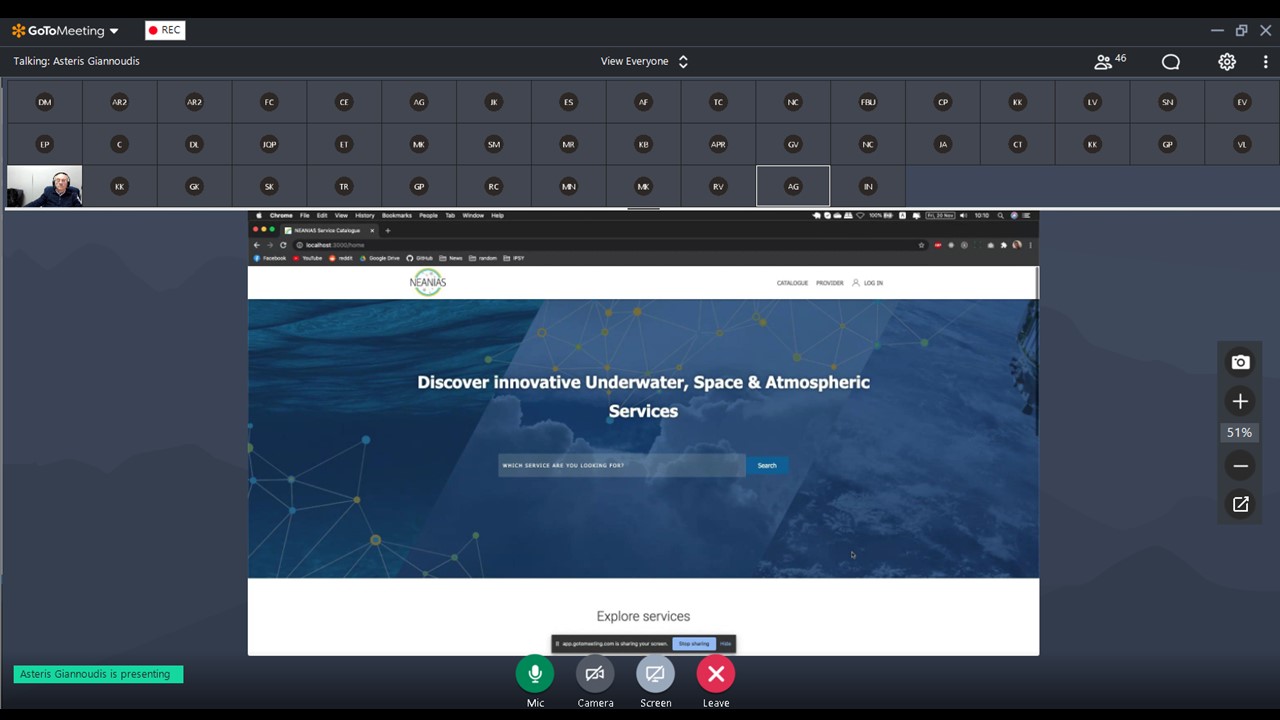Select Asteris Giannoudis webcam thumbnail
Viewport: 1280px width, 720px height.
45,186
